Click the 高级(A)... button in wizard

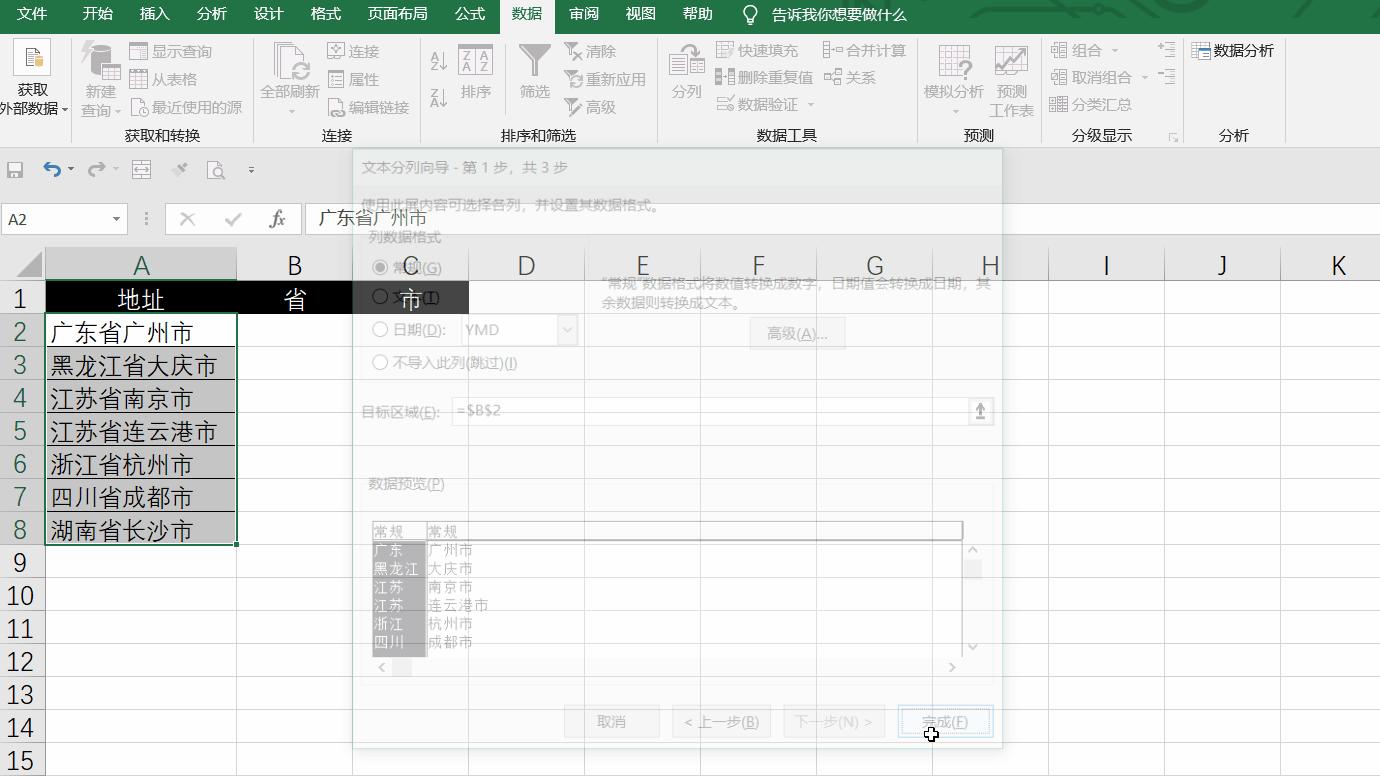coord(797,333)
